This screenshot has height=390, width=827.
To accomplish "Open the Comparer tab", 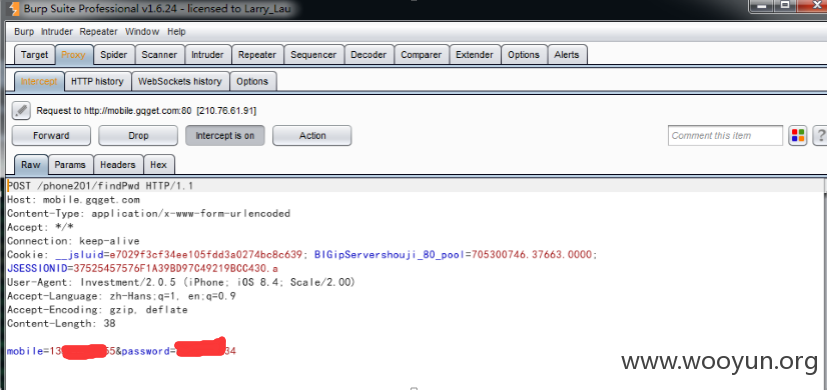I will (x=421, y=55).
